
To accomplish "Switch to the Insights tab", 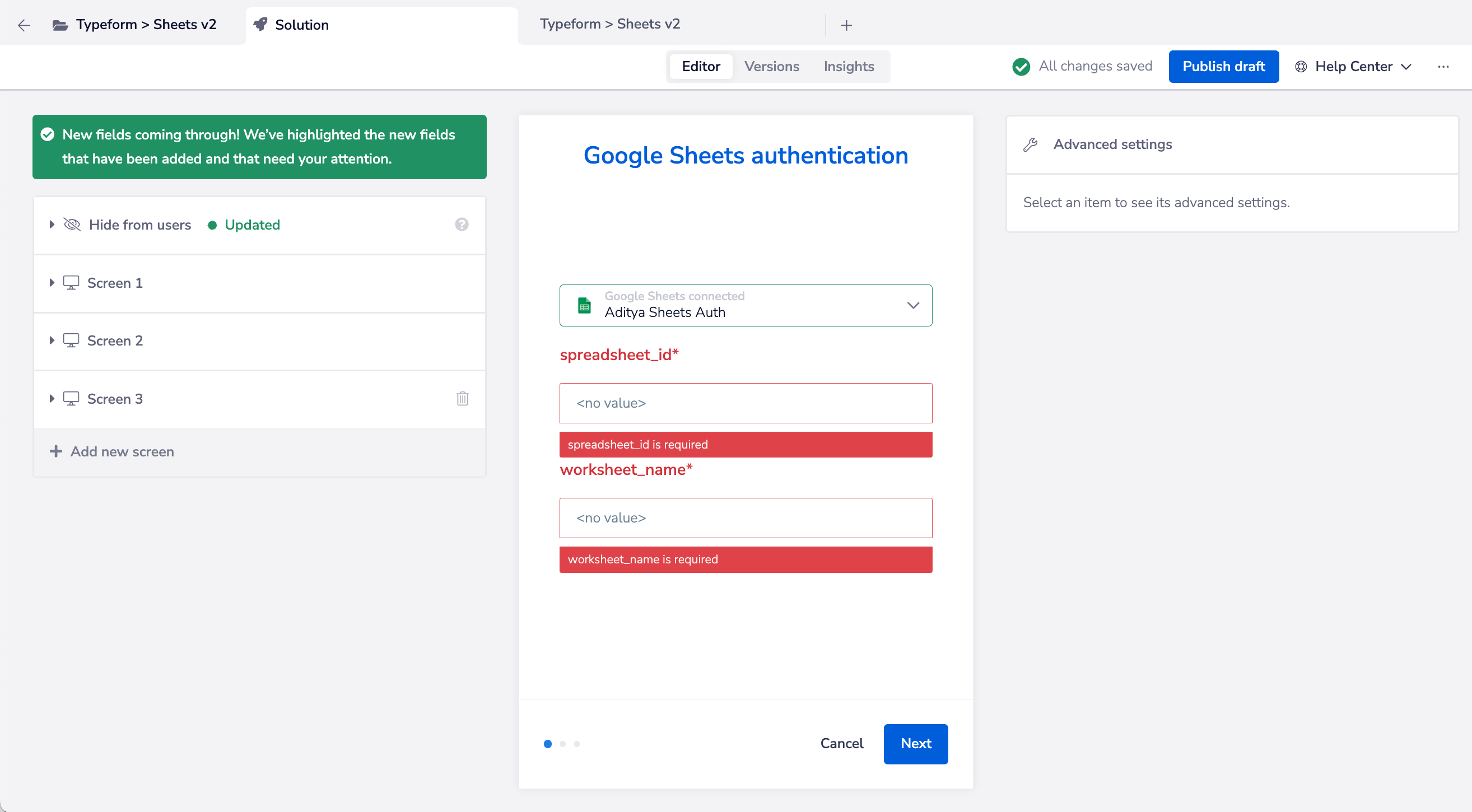I will coord(848,66).
